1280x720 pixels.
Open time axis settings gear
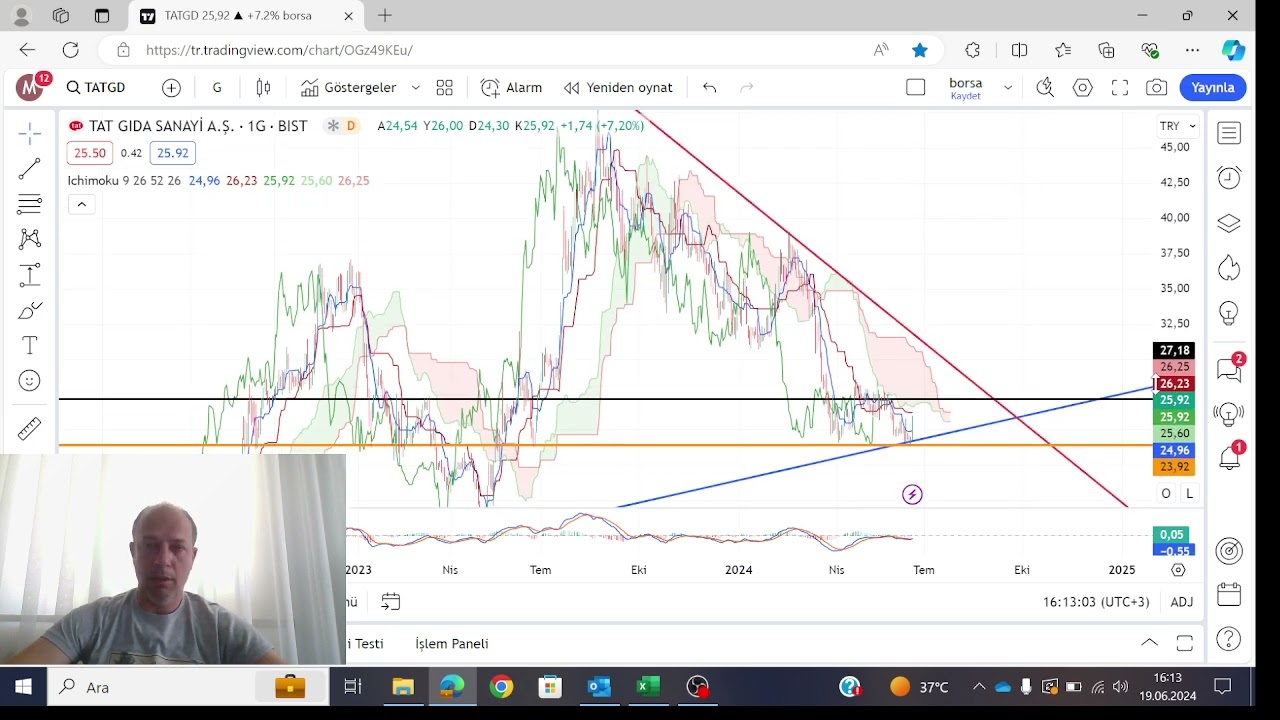coord(1178,570)
